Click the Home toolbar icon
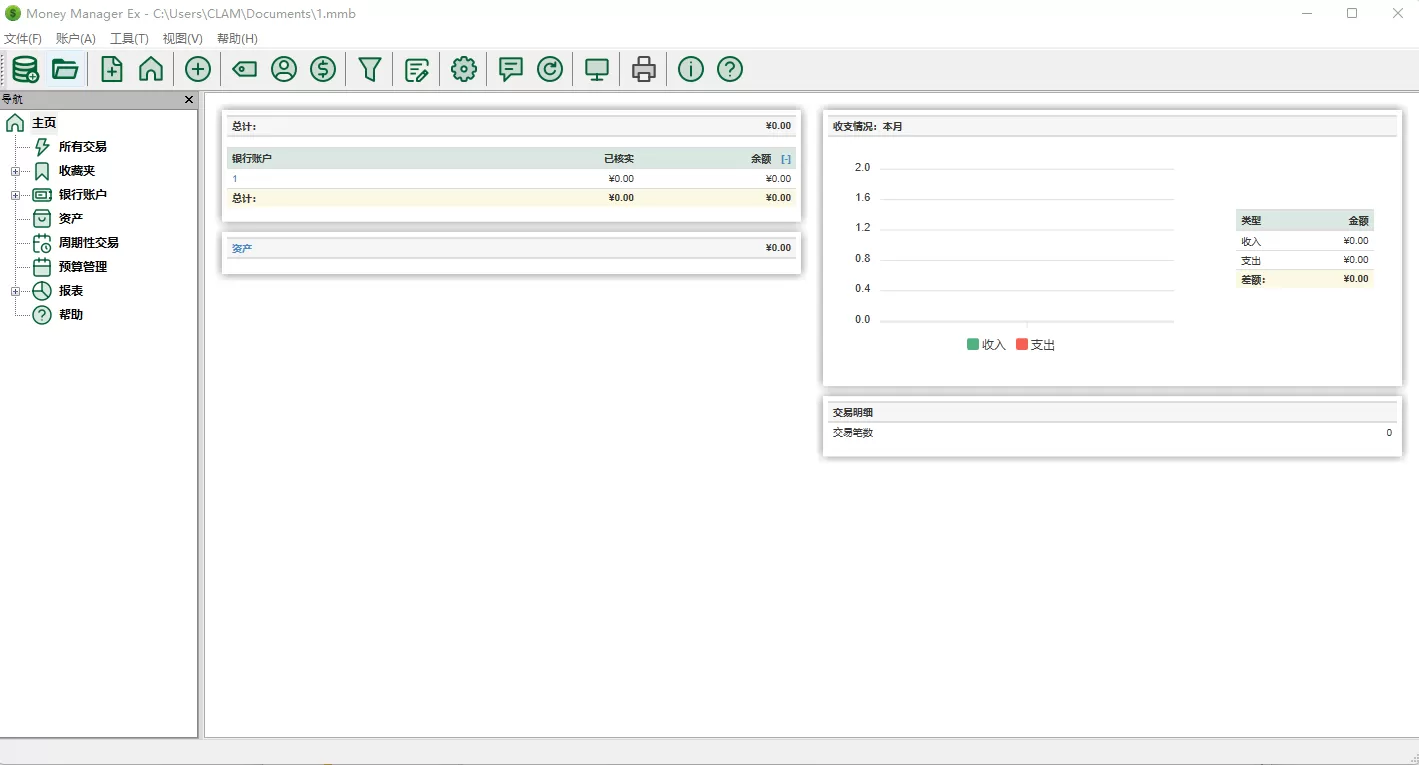Viewport: 1419px width, 765px height. 149,69
